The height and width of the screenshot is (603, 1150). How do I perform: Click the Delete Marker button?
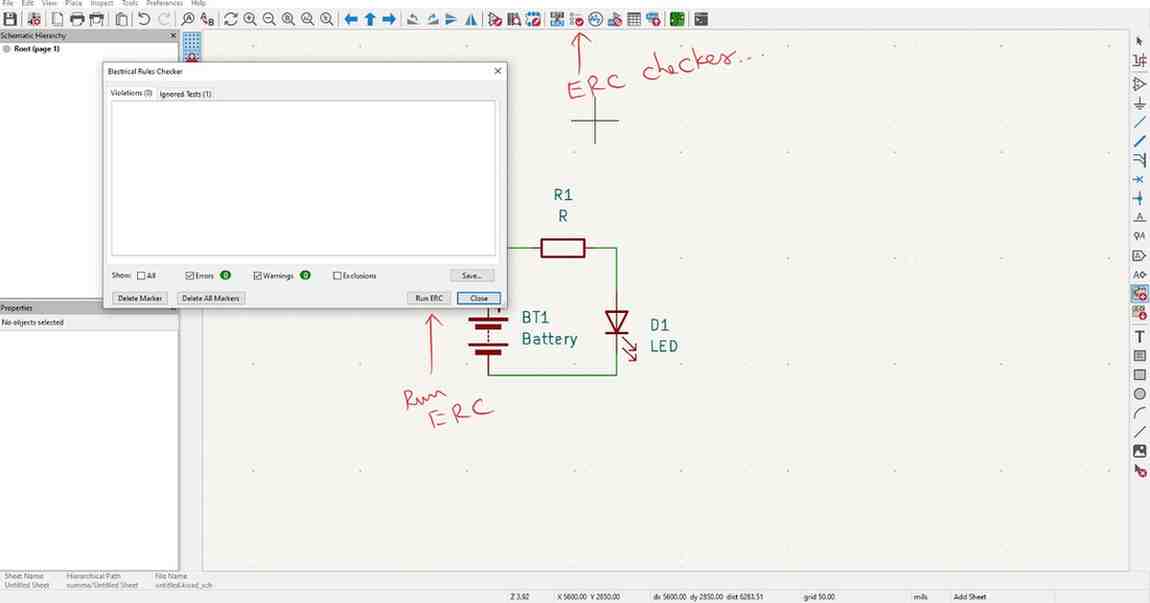(139, 298)
